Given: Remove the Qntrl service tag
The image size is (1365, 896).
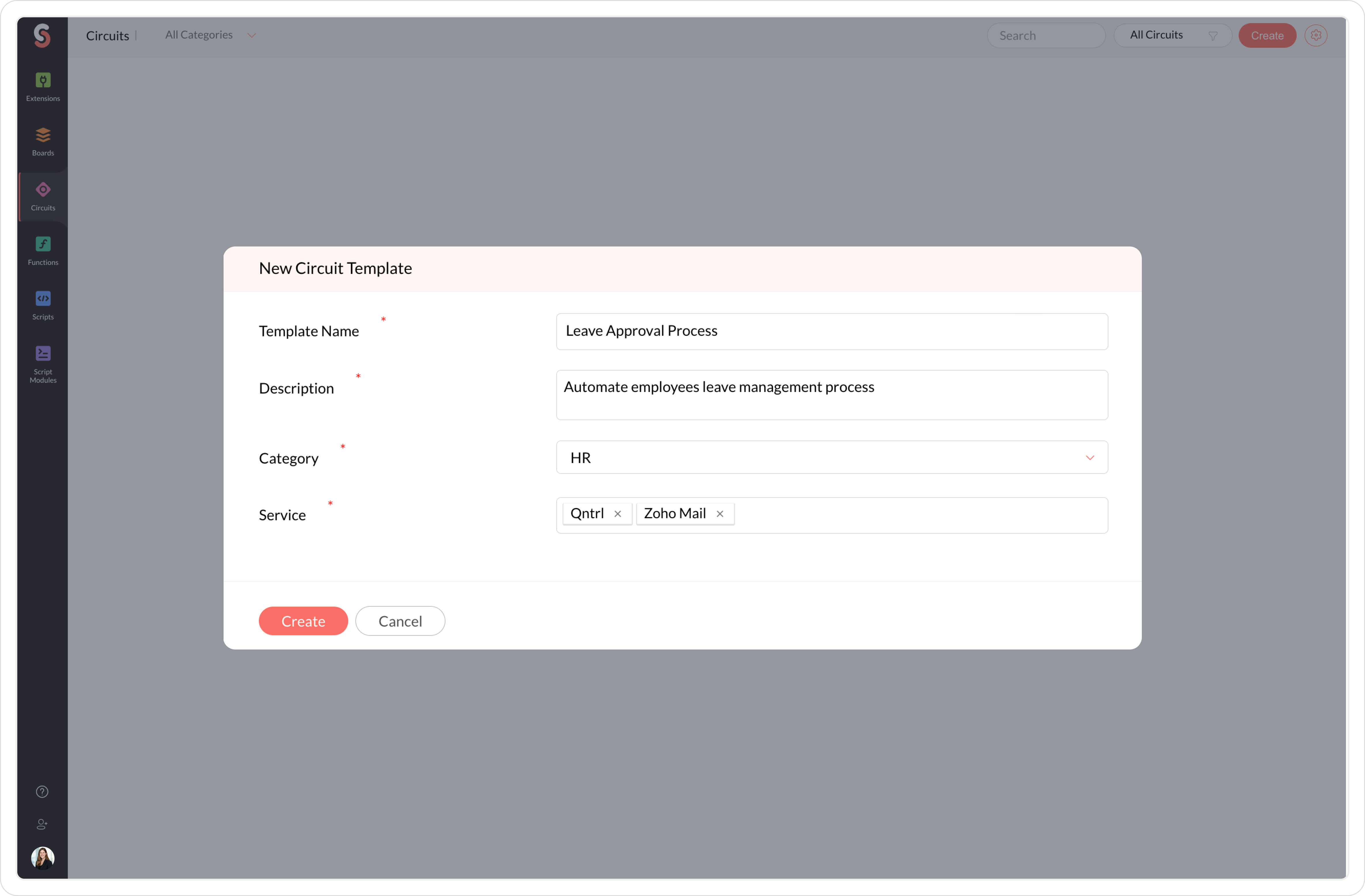Looking at the screenshot, I should pos(618,514).
